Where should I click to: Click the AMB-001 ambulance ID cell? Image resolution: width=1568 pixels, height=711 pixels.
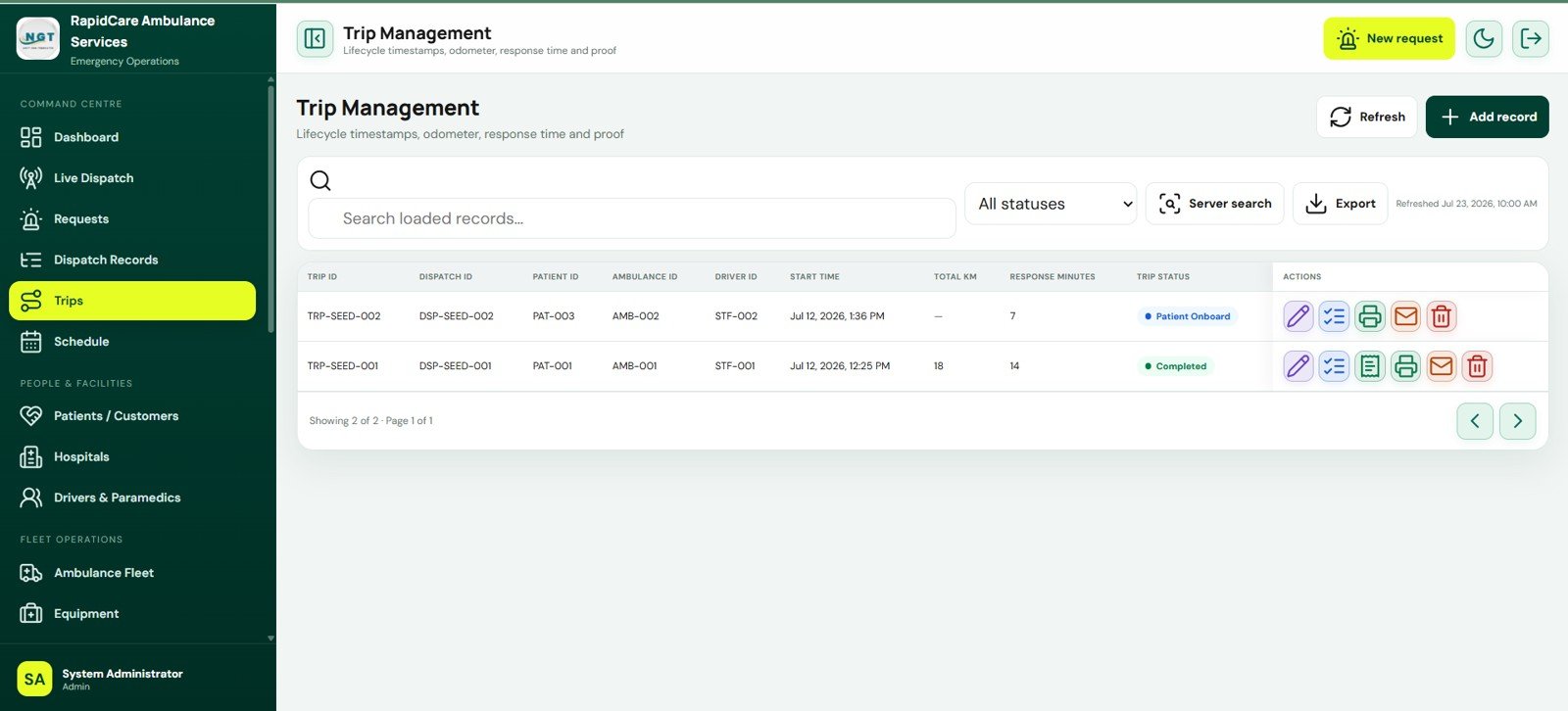pos(635,366)
